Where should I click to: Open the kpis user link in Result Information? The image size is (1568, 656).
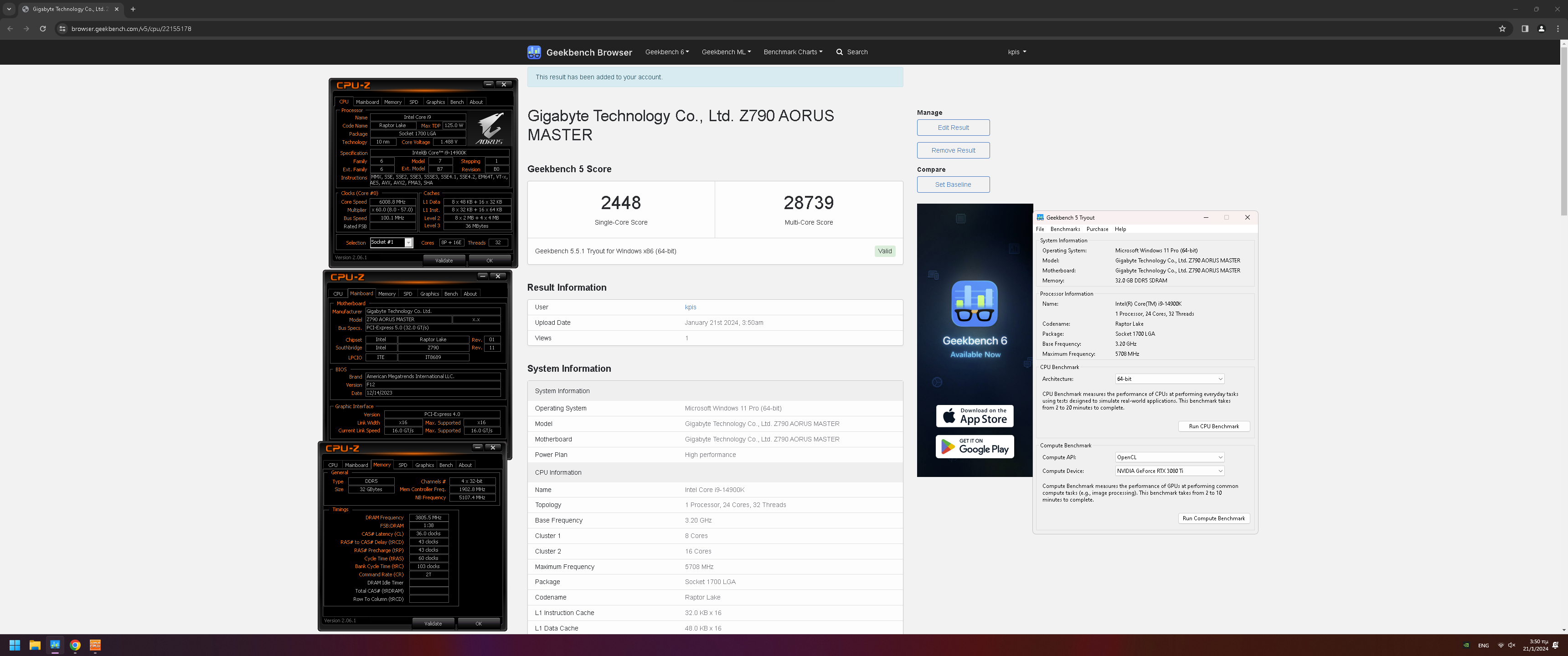tap(690, 307)
